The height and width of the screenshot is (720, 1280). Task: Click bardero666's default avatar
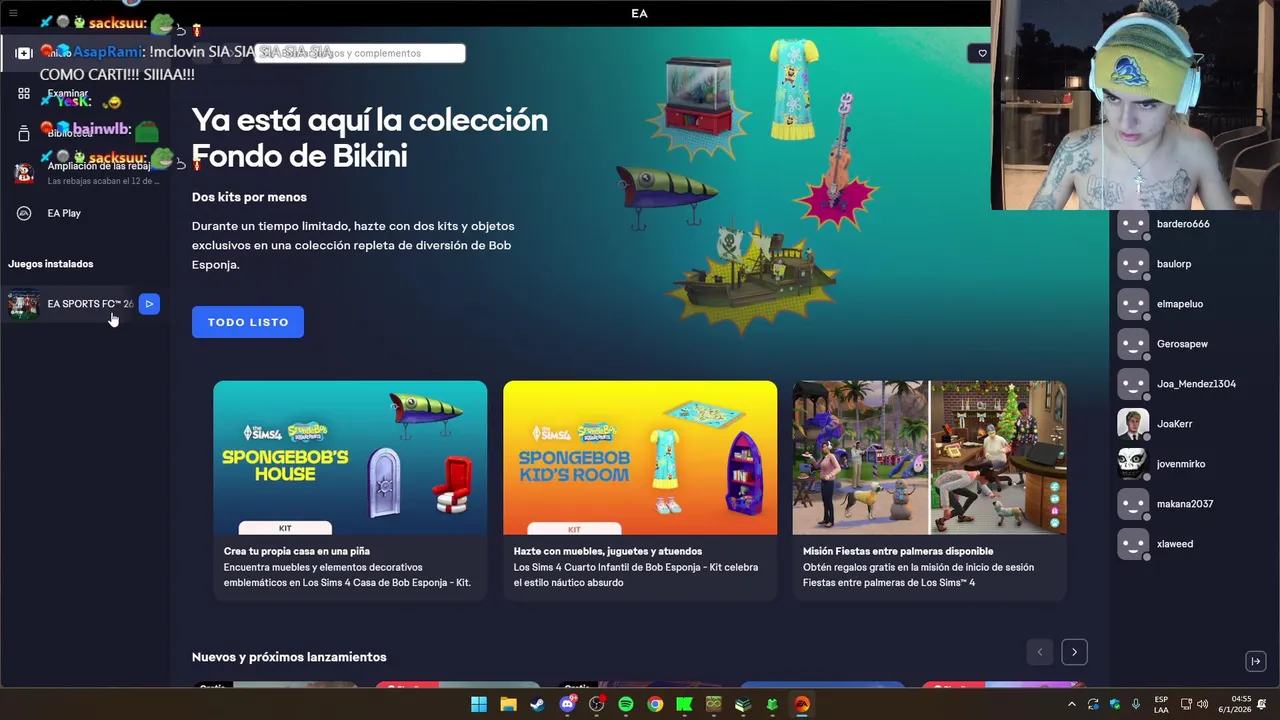coord(1133,224)
